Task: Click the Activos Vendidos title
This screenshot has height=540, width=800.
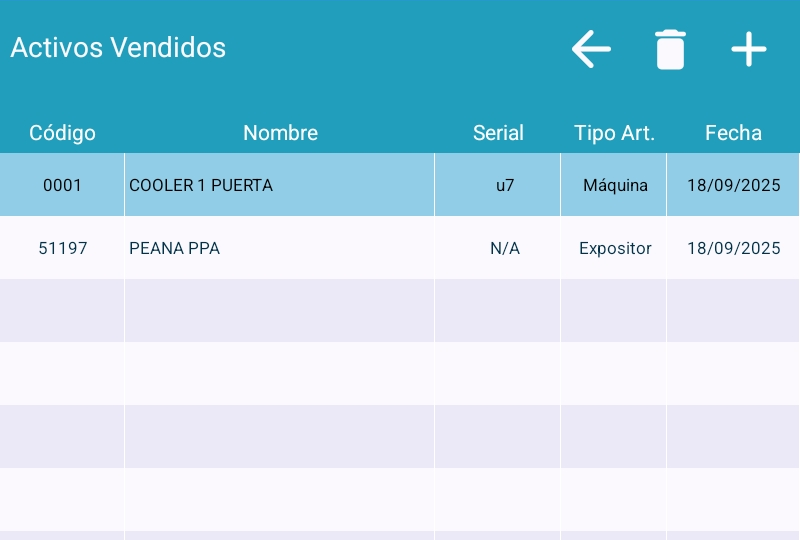Action: click(x=118, y=47)
